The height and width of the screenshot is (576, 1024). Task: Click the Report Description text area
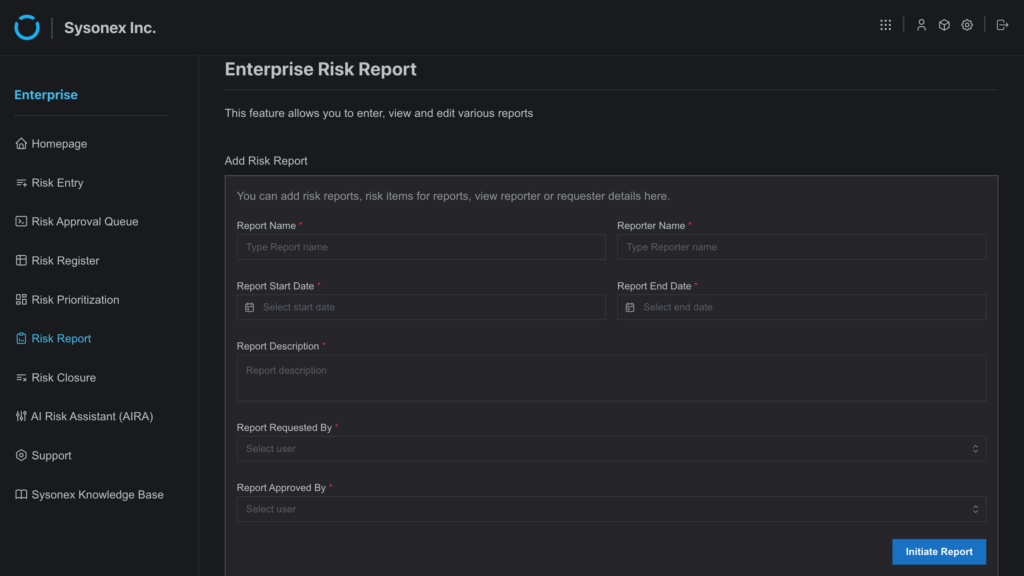611,377
